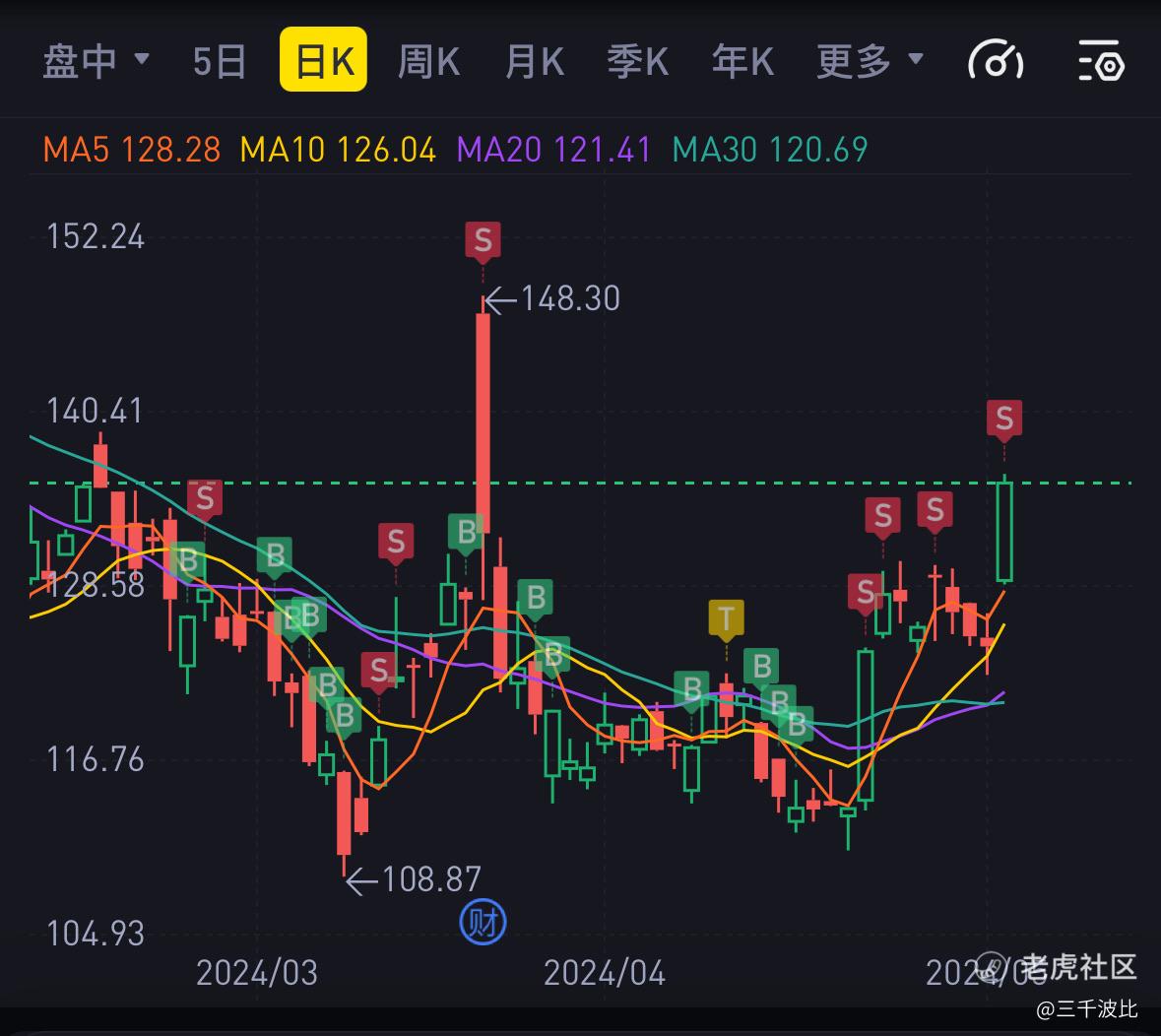
Task: Click the 116.76 price axis label
Action: pos(95,760)
